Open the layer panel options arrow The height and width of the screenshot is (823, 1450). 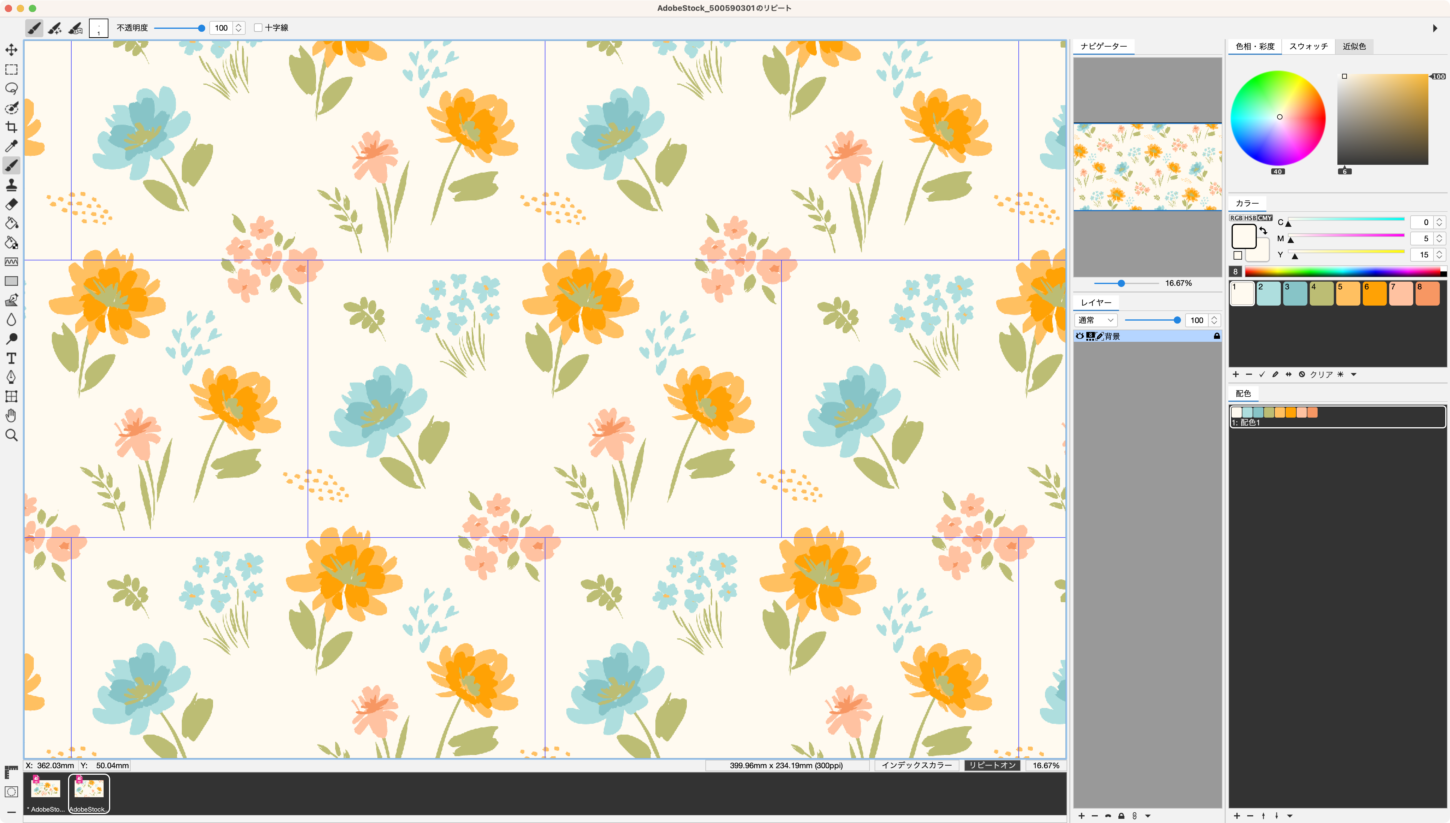1148,816
